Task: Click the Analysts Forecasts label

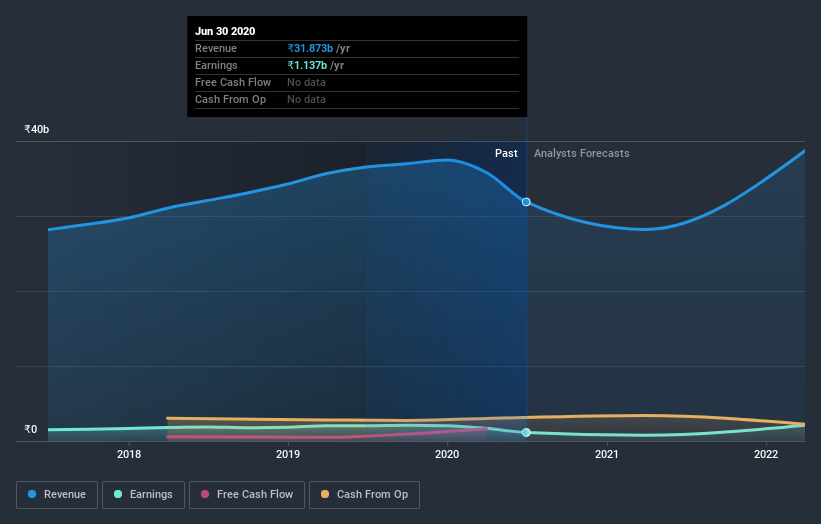Action: point(582,153)
